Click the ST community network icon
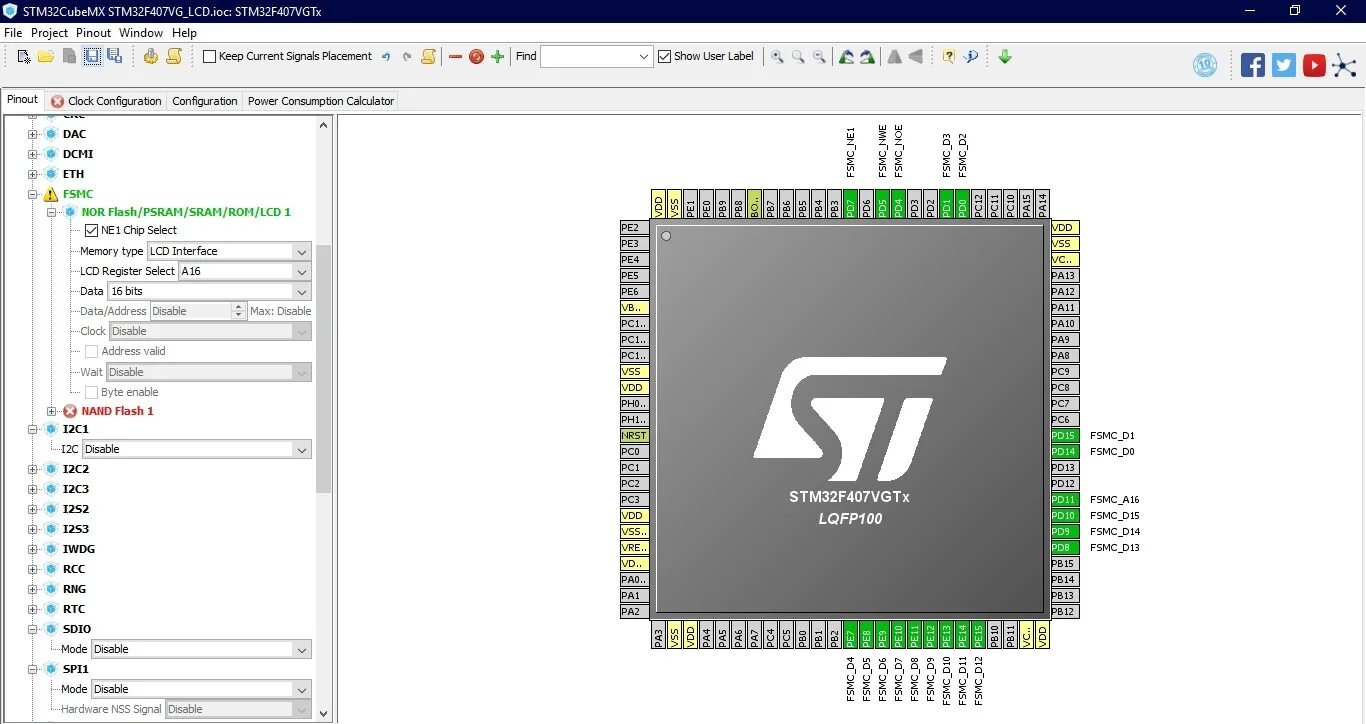Screen dimensions: 1366x724 [x=1345, y=66]
